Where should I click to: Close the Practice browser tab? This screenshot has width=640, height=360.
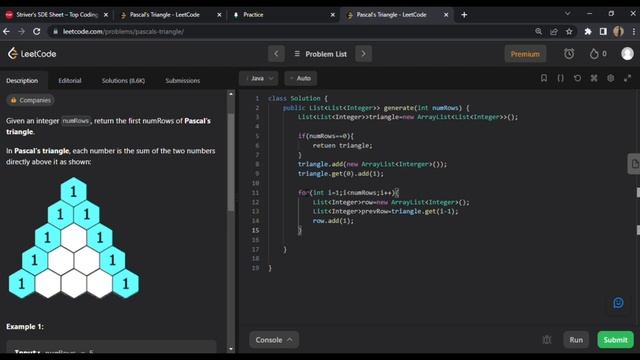tap(333, 15)
